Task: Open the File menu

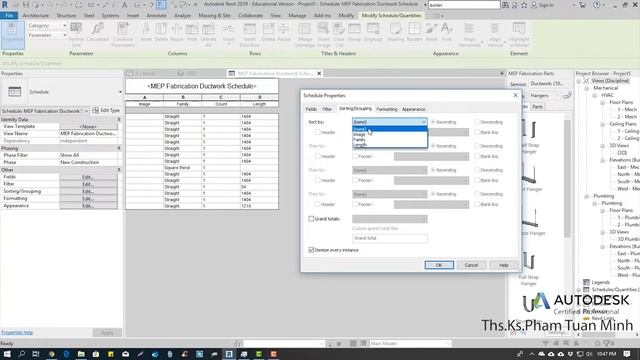Action: coord(9,16)
